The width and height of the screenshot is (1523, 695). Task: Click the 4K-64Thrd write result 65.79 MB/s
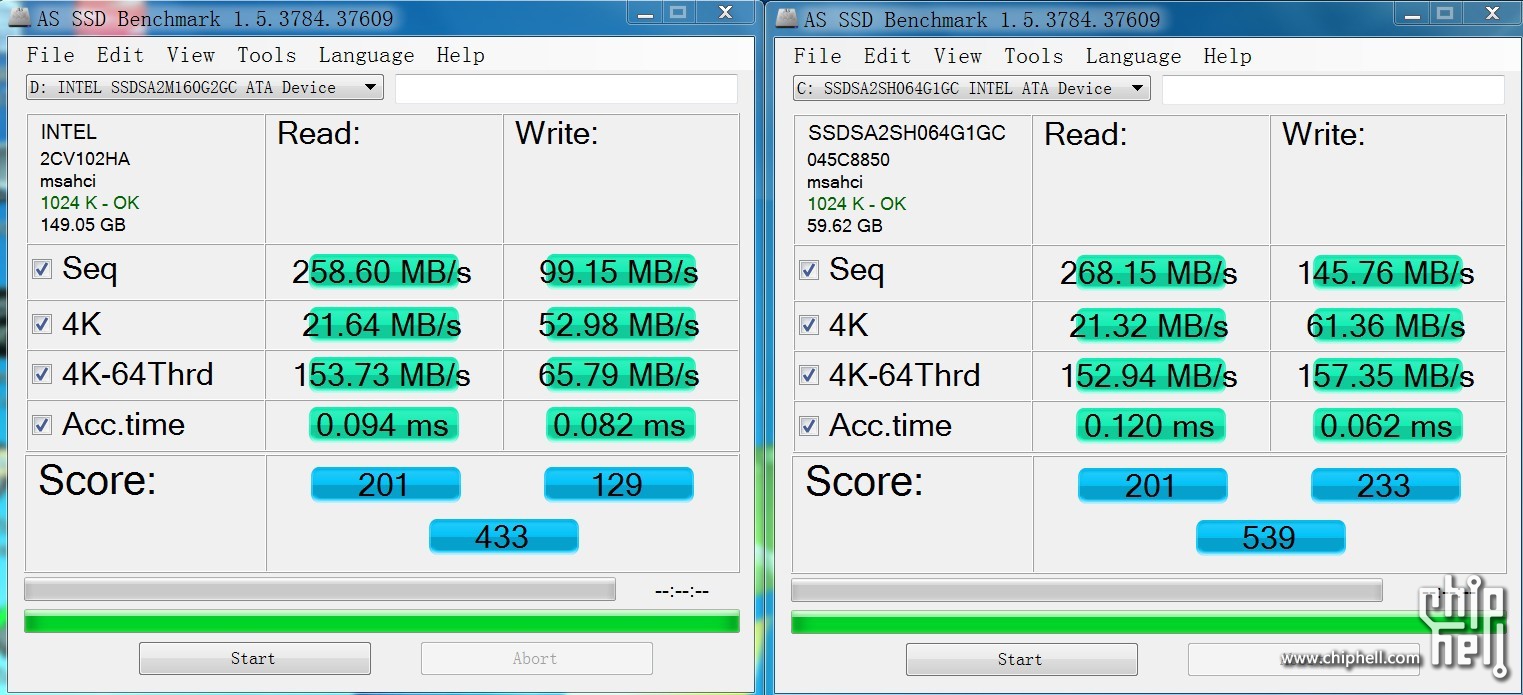click(619, 375)
